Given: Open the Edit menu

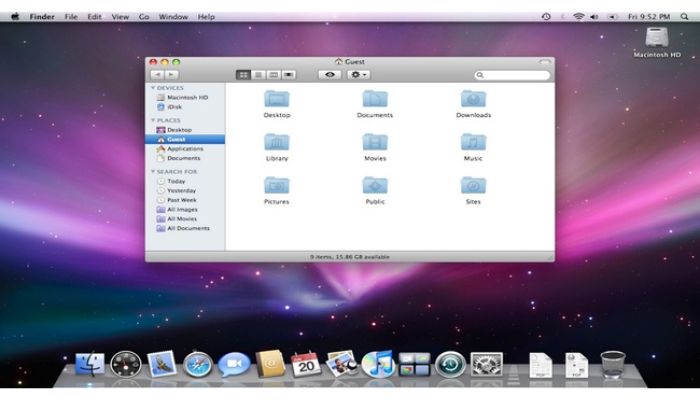Looking at the screenshot, I should click(x=94, y=17).
